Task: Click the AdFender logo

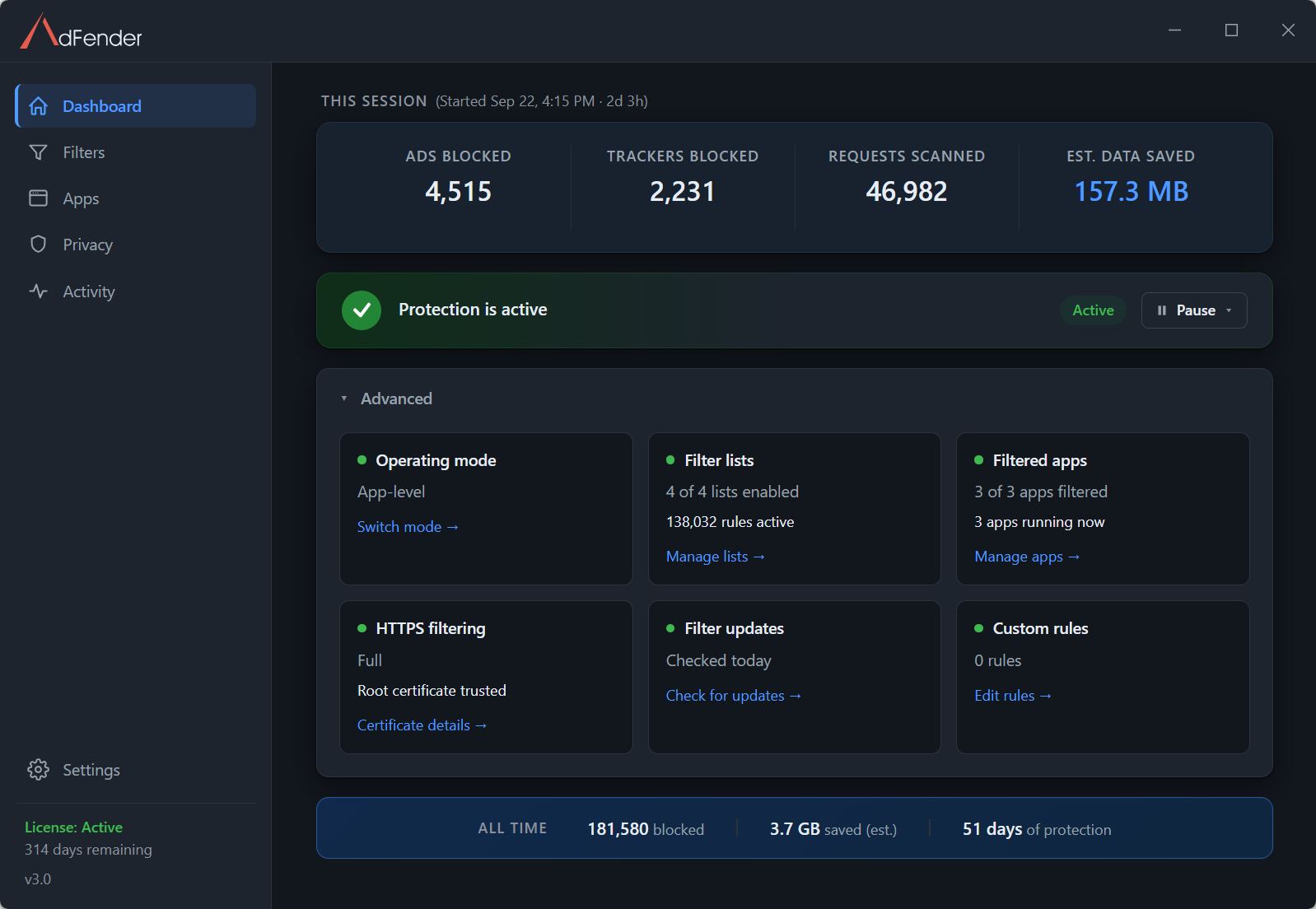Action: tap(81, 31)
